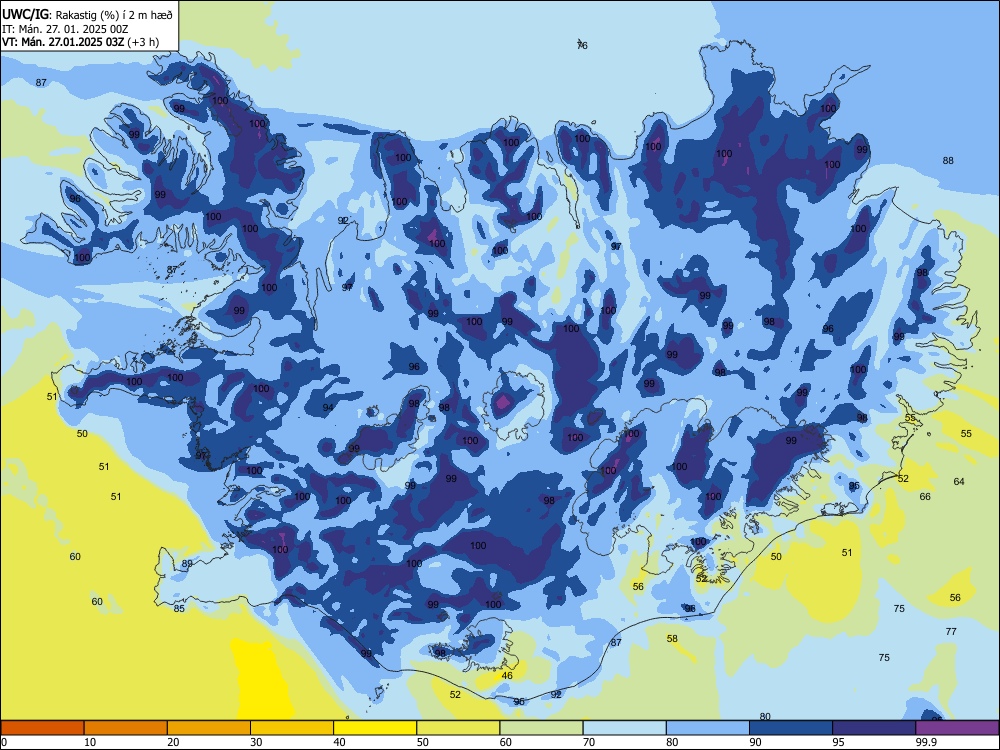Image resolution: width=1000 pixels, height=750 pixels.
Task: Click the humidity value '64' east of Iceland
Action: (x=959, y=482)
